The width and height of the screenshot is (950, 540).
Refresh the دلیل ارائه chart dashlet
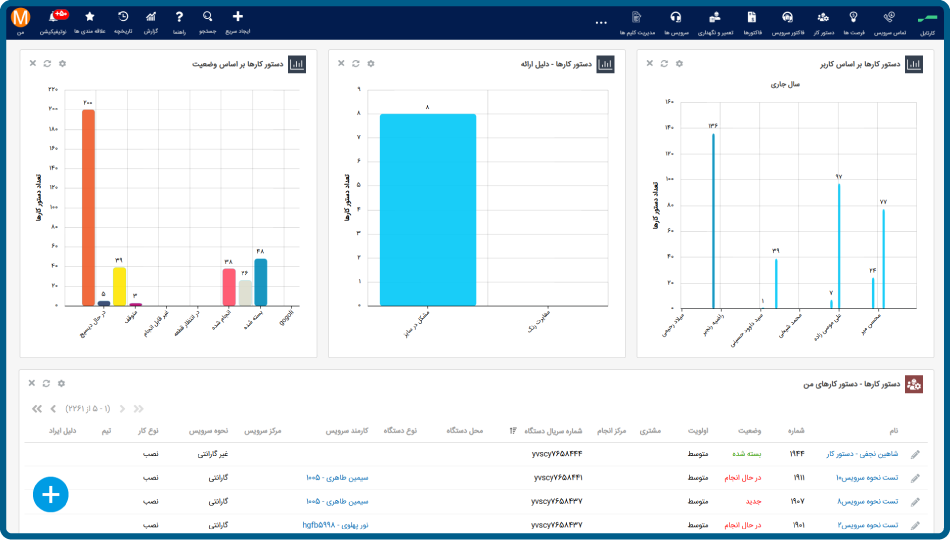click(x=356, y=64)
